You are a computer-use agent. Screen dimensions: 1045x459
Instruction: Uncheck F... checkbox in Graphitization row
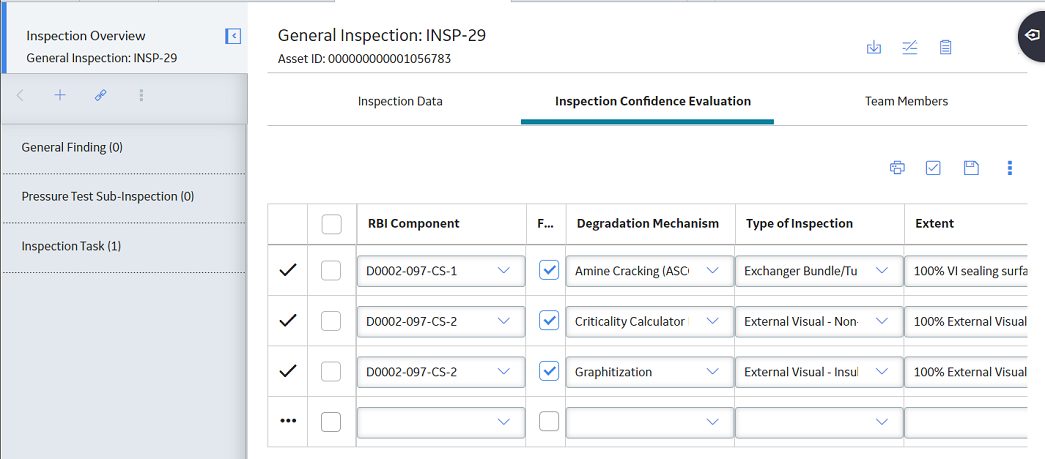548,372
